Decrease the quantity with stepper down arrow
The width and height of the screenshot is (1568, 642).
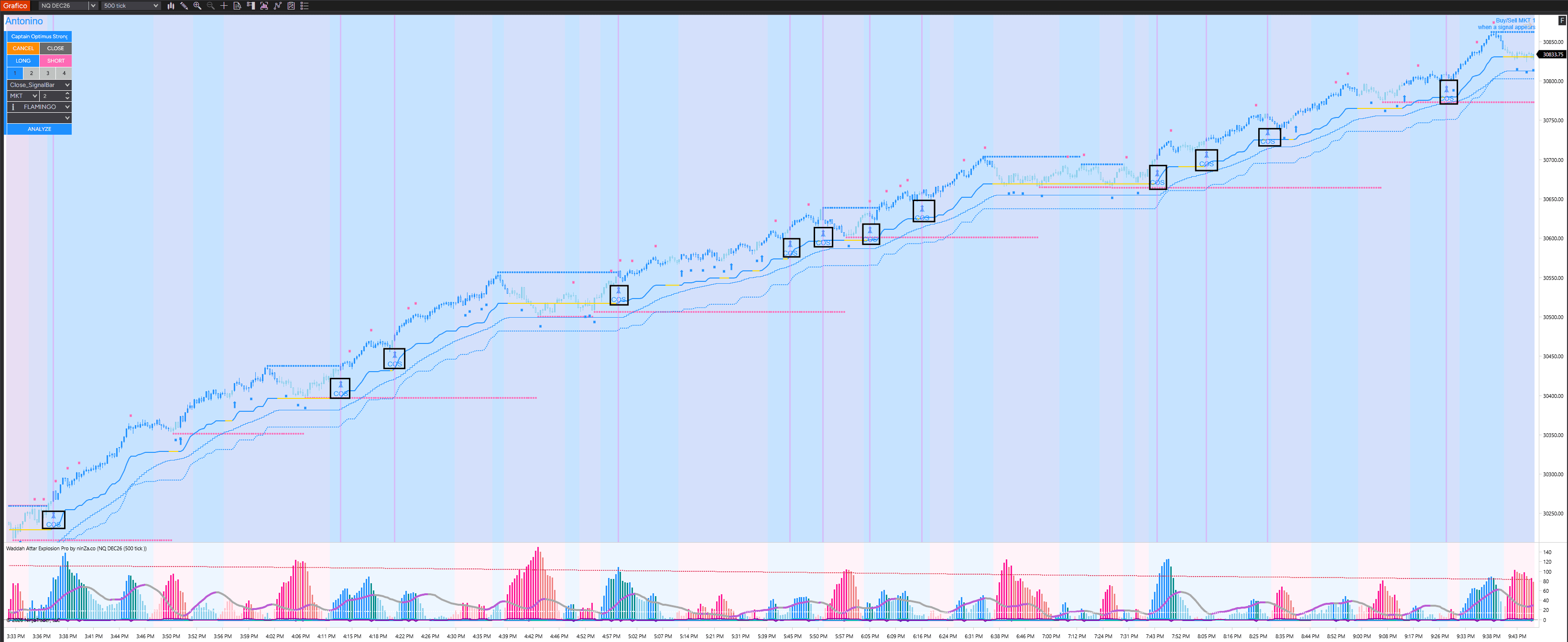pyautogui.click(x=67, y=98)
